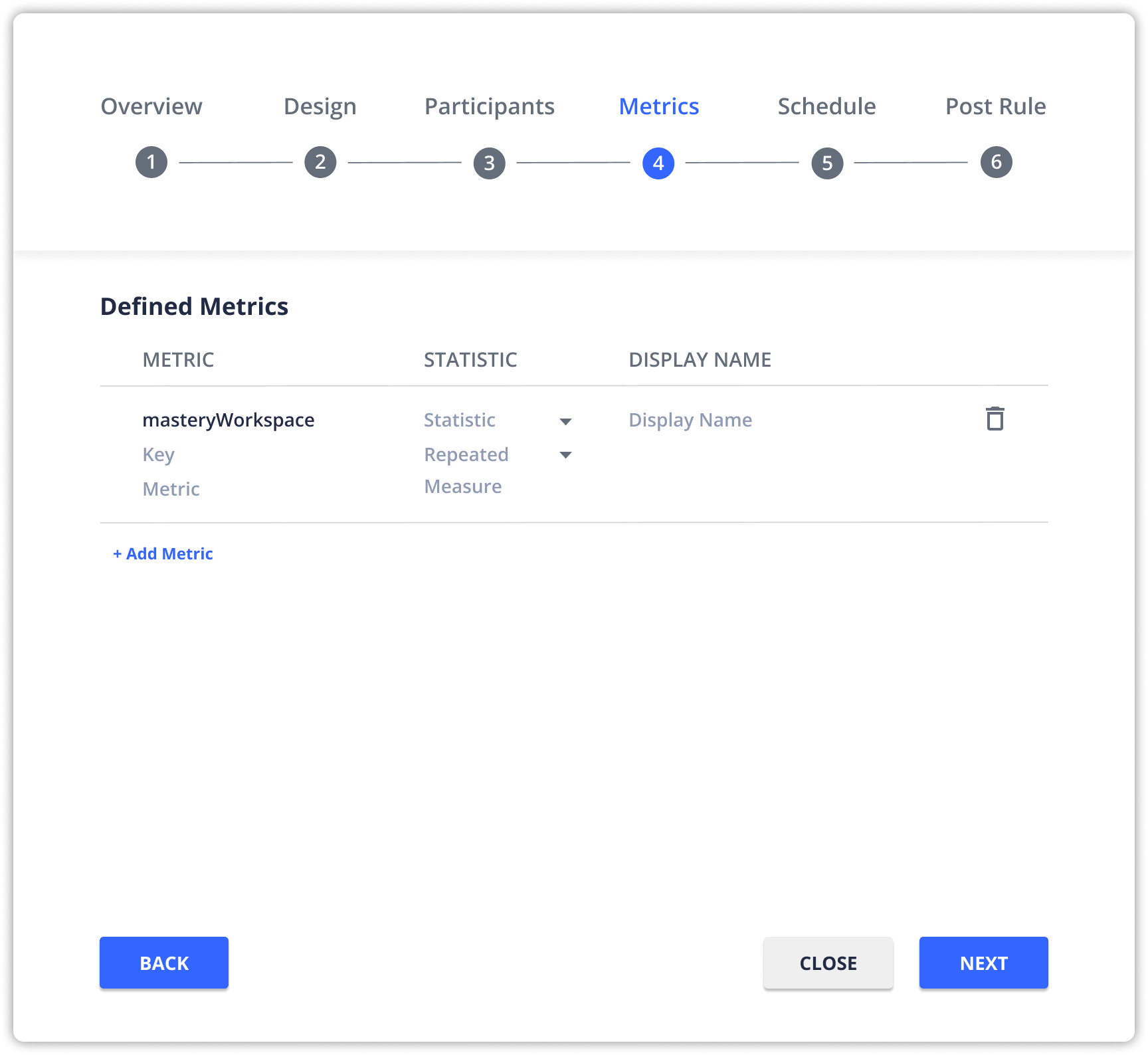
Task: Select step 6 circle for Post Rule
Action: 996,161
